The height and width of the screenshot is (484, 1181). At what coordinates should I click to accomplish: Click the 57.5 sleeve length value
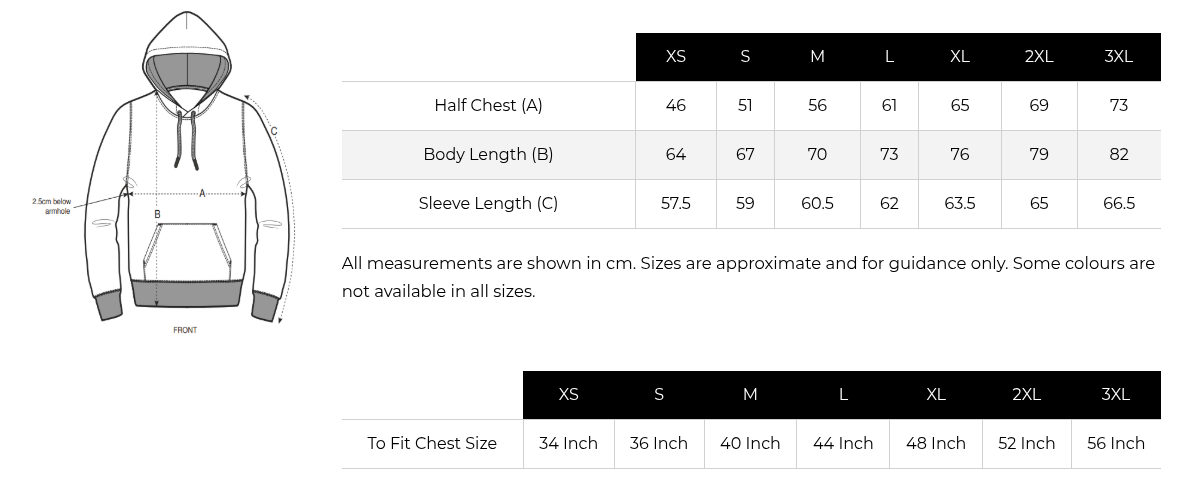pos(676,203)
